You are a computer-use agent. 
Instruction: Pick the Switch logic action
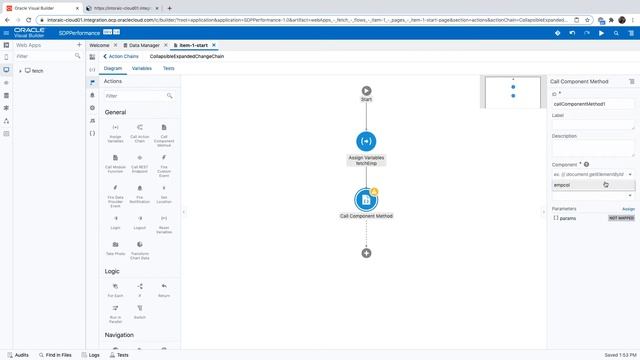tap(140, 312)
